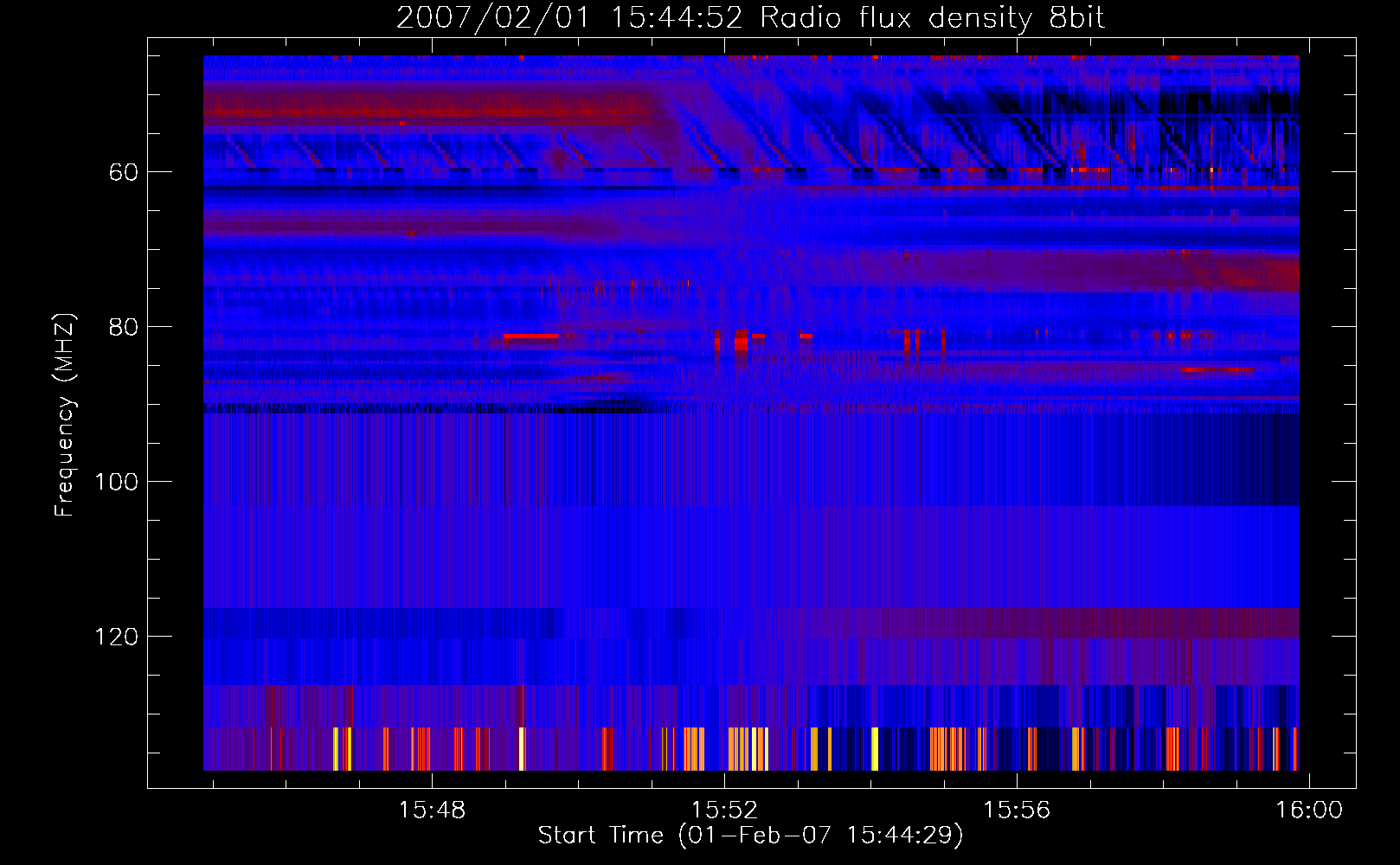
Task: Click the "Start Time (01-Feb-07 15:44:29)" label
Action: click(x=750, y=836)
